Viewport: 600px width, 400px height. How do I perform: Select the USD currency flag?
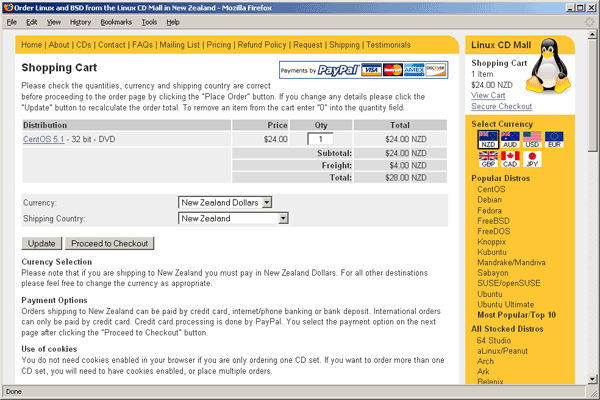[532, 140]
